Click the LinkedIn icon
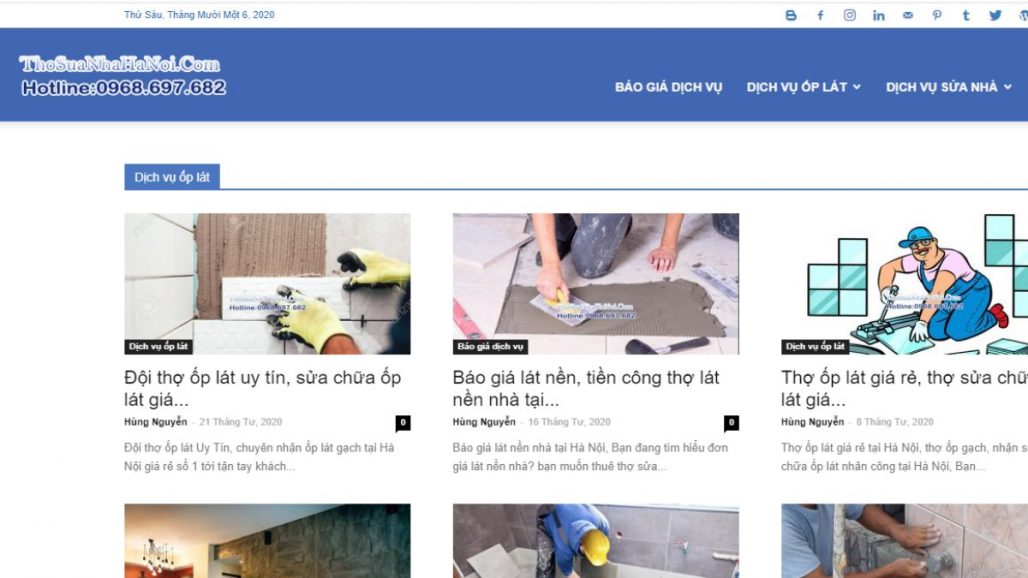 coord(878,15)
